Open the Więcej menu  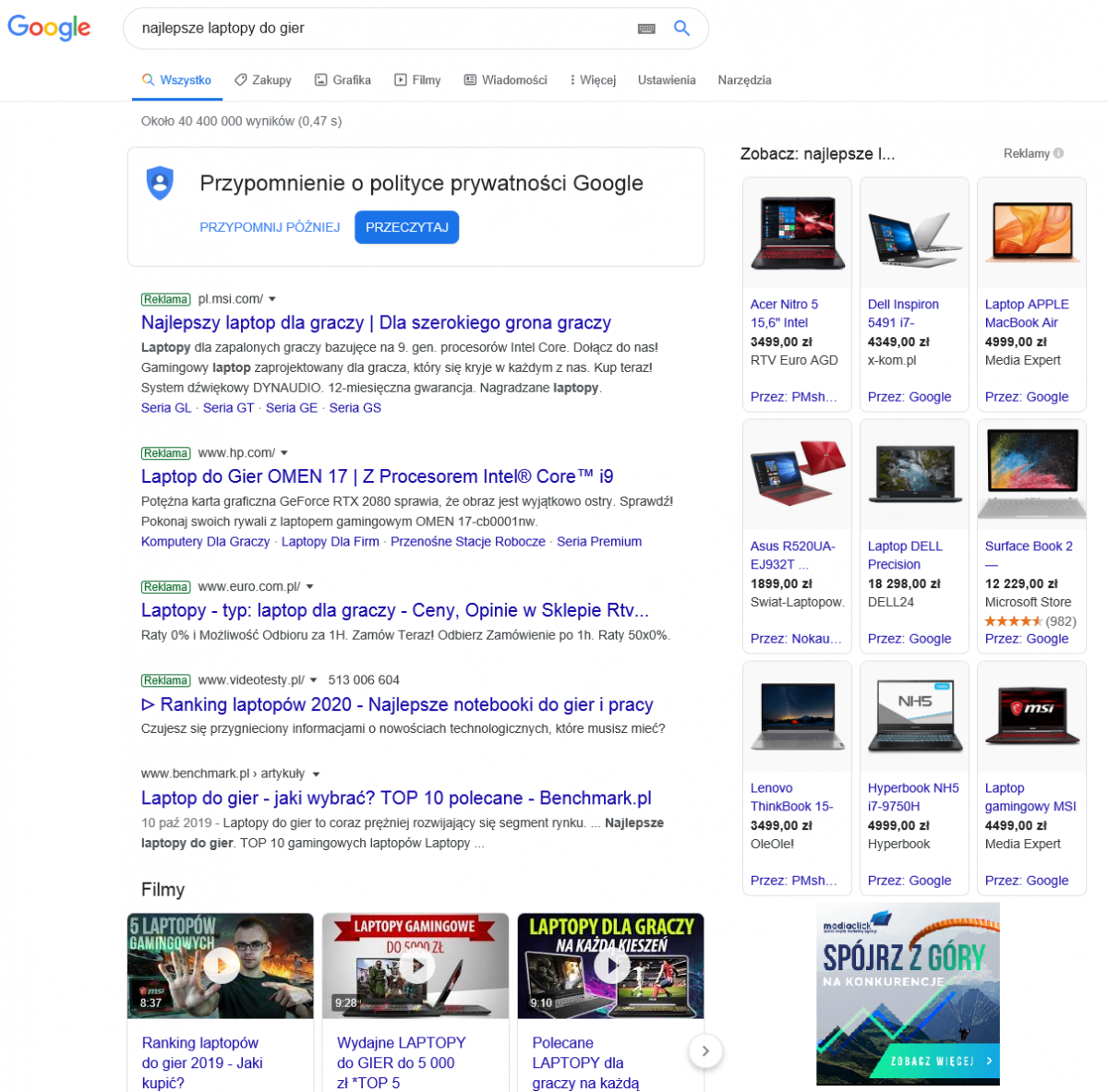coord(593,80)
